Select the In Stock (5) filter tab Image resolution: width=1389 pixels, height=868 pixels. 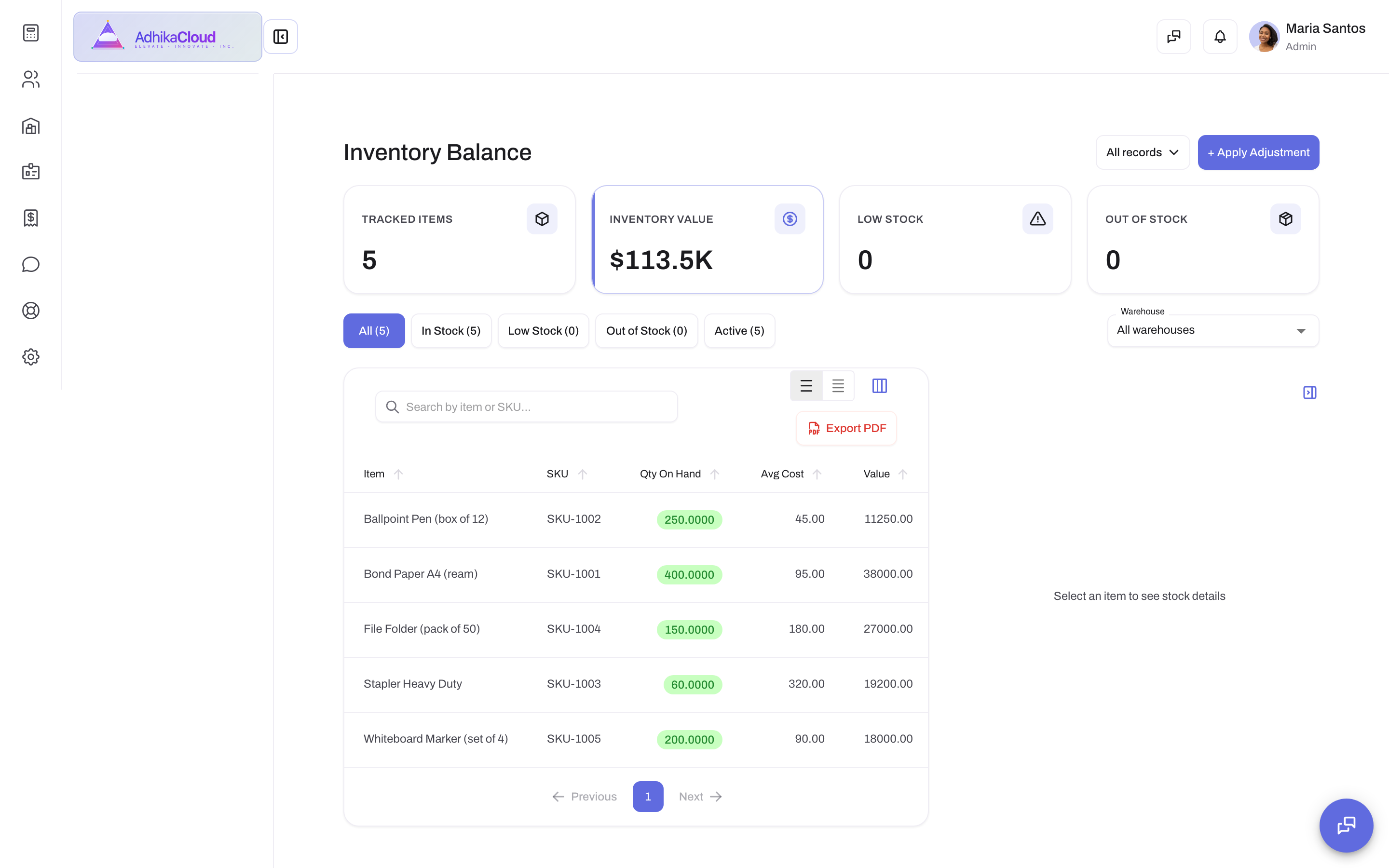[x=450, y=331]
